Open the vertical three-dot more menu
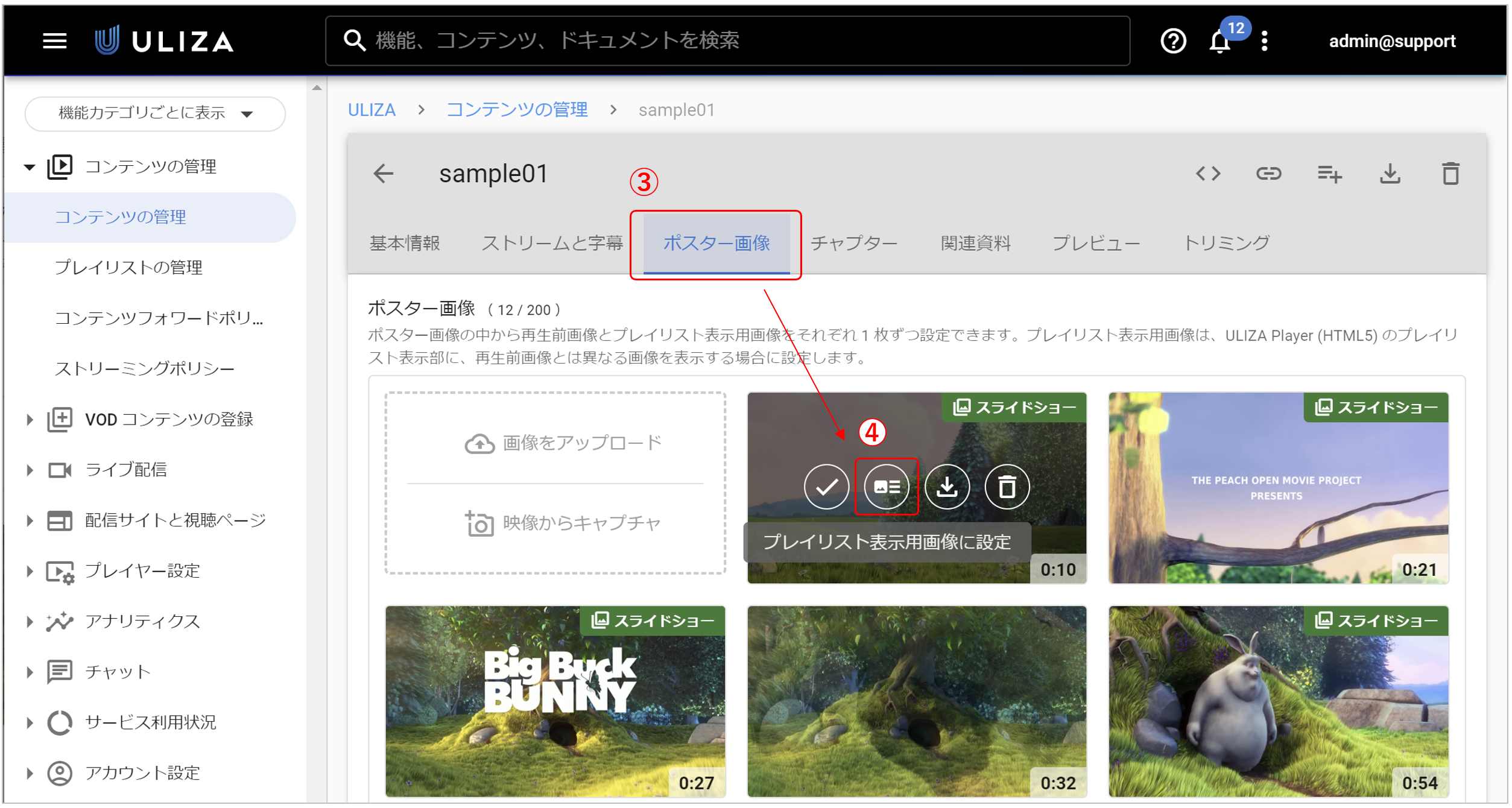 tap(1265, 41)
